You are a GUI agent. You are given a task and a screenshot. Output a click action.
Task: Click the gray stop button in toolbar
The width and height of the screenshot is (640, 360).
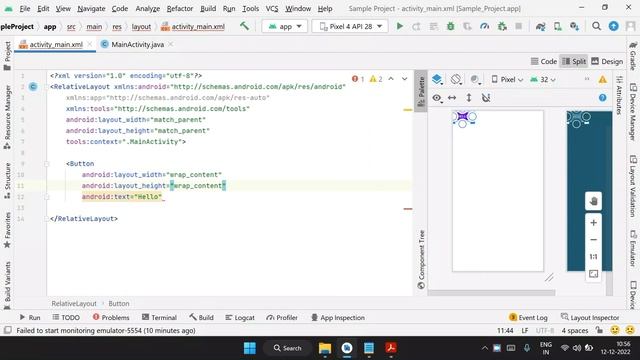(518, 27)
